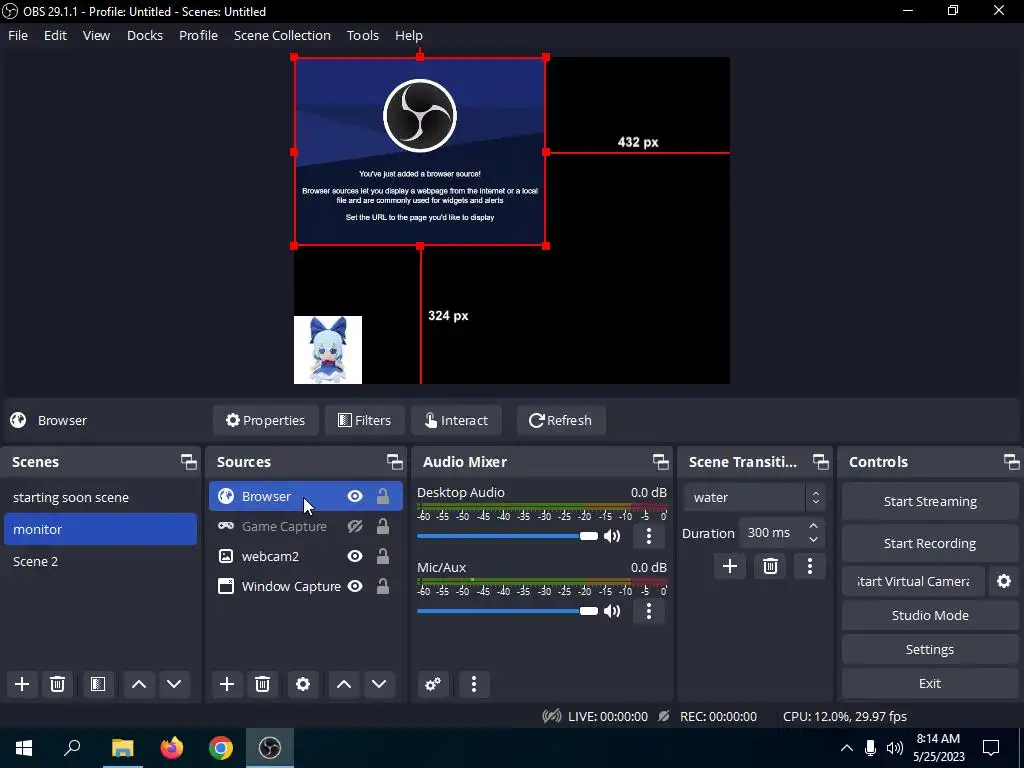1024x768 pixels.
Task: Open scene filters icon in Scenes panel
Action: coord(98,684)
